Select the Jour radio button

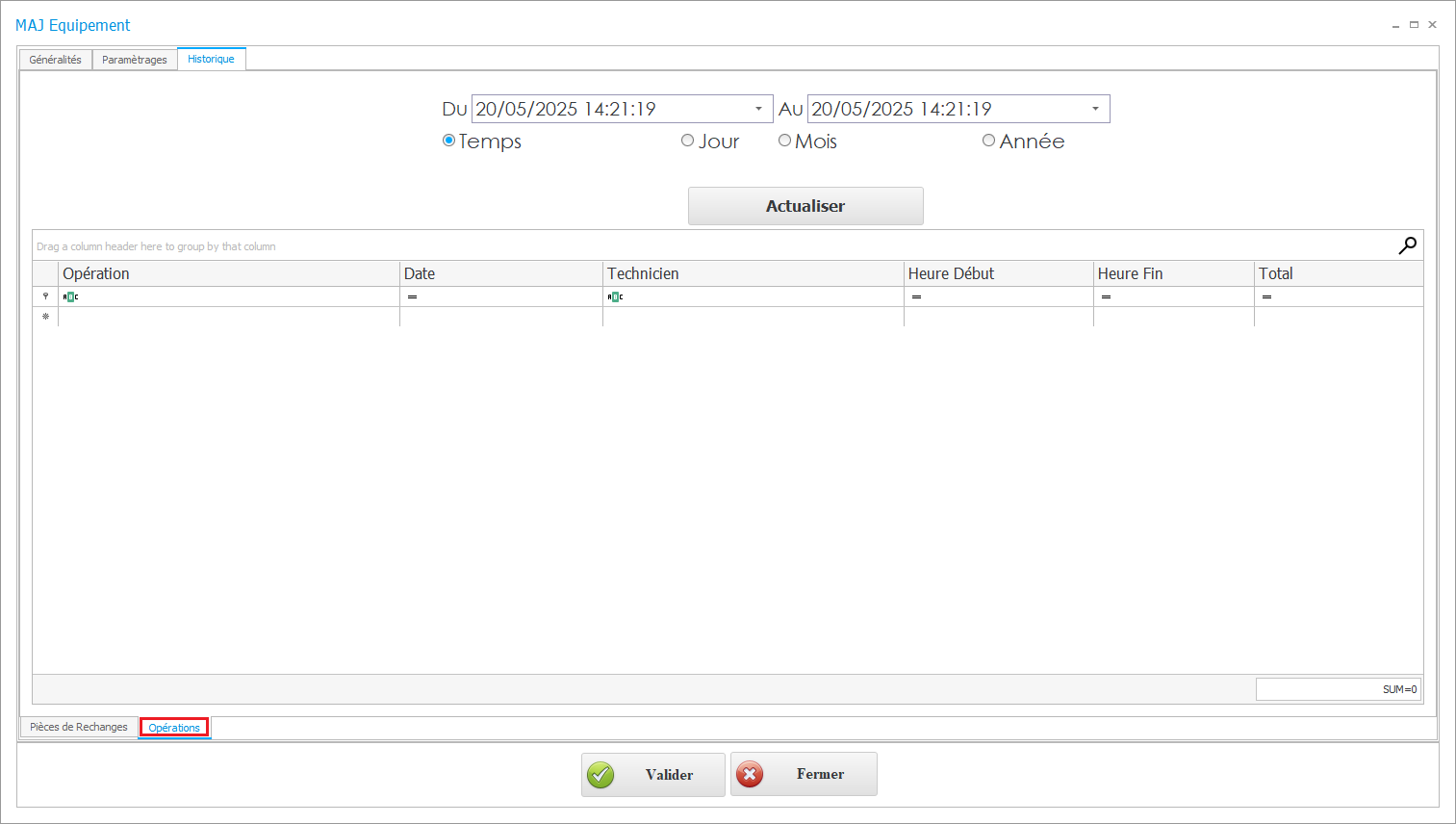[687, 141]
